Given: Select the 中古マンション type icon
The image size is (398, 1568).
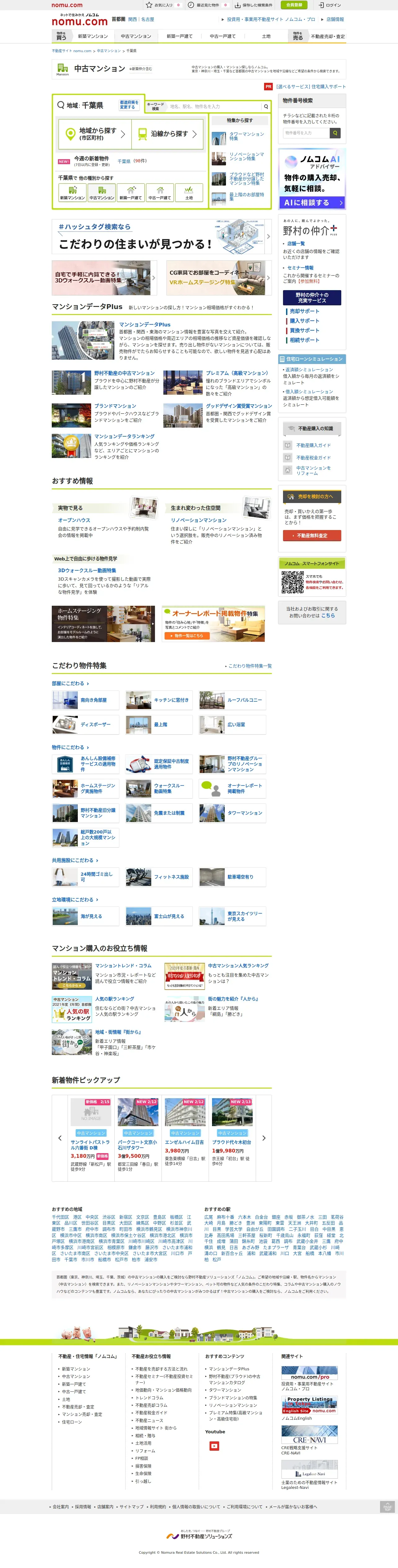Looking at the screenshot, I should [101, 193].
